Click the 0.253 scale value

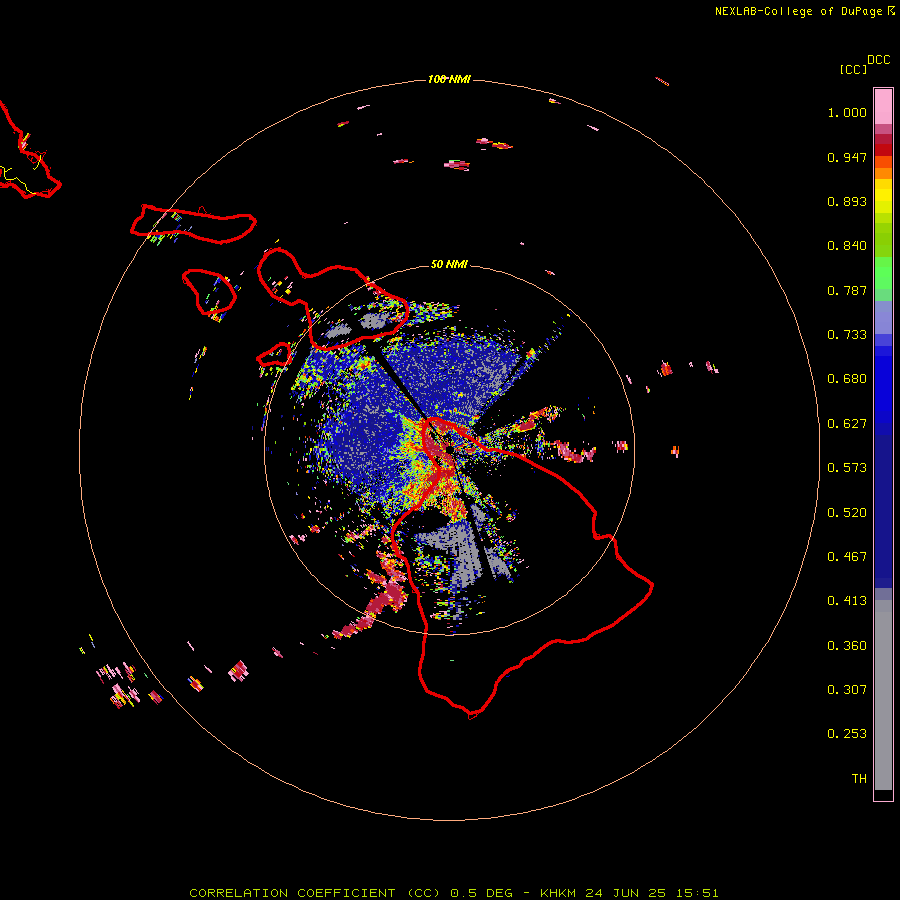(847, 734)
